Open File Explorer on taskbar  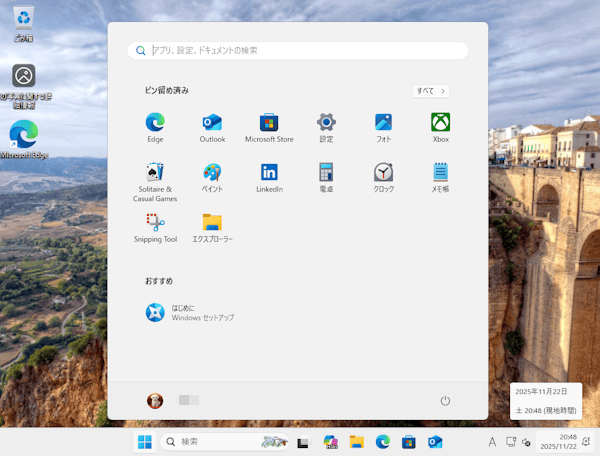(356, 442)
